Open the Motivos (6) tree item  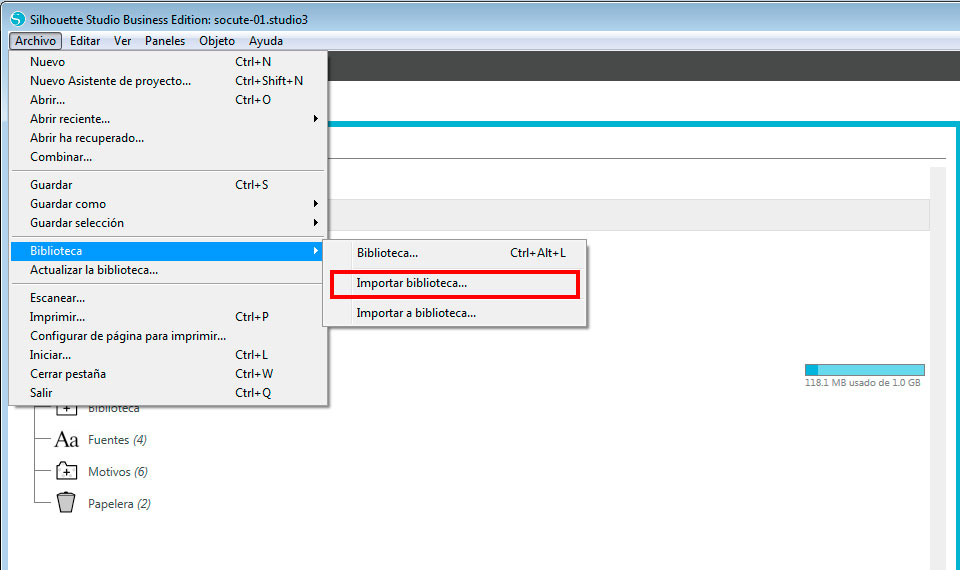pos(118,472)
